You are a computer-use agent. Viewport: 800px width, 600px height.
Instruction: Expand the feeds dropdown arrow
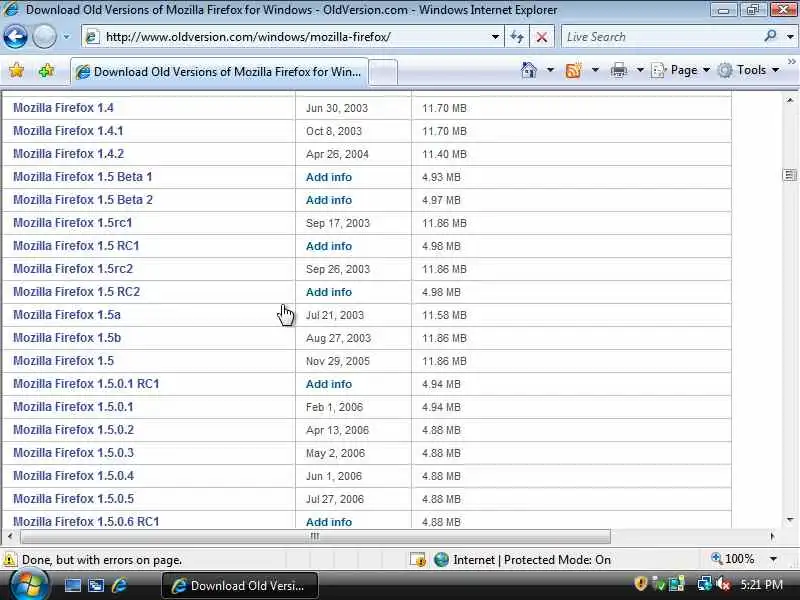595,70
